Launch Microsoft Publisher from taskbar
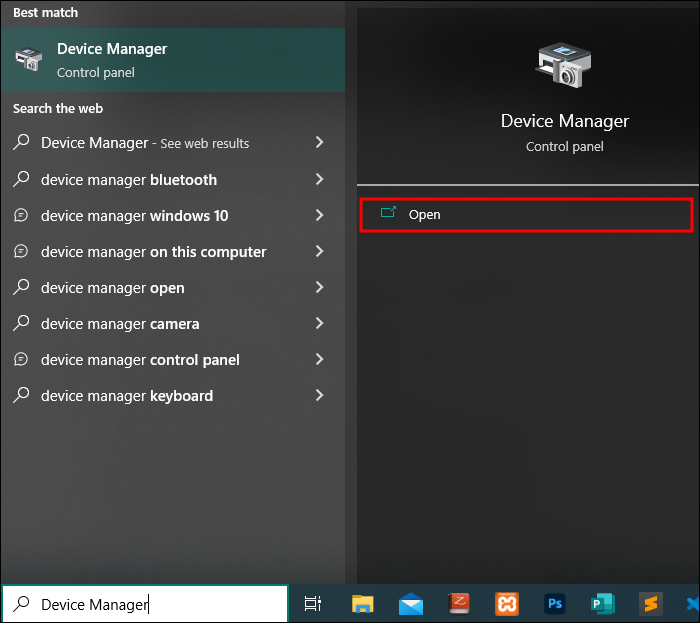 tap(603, 604)
